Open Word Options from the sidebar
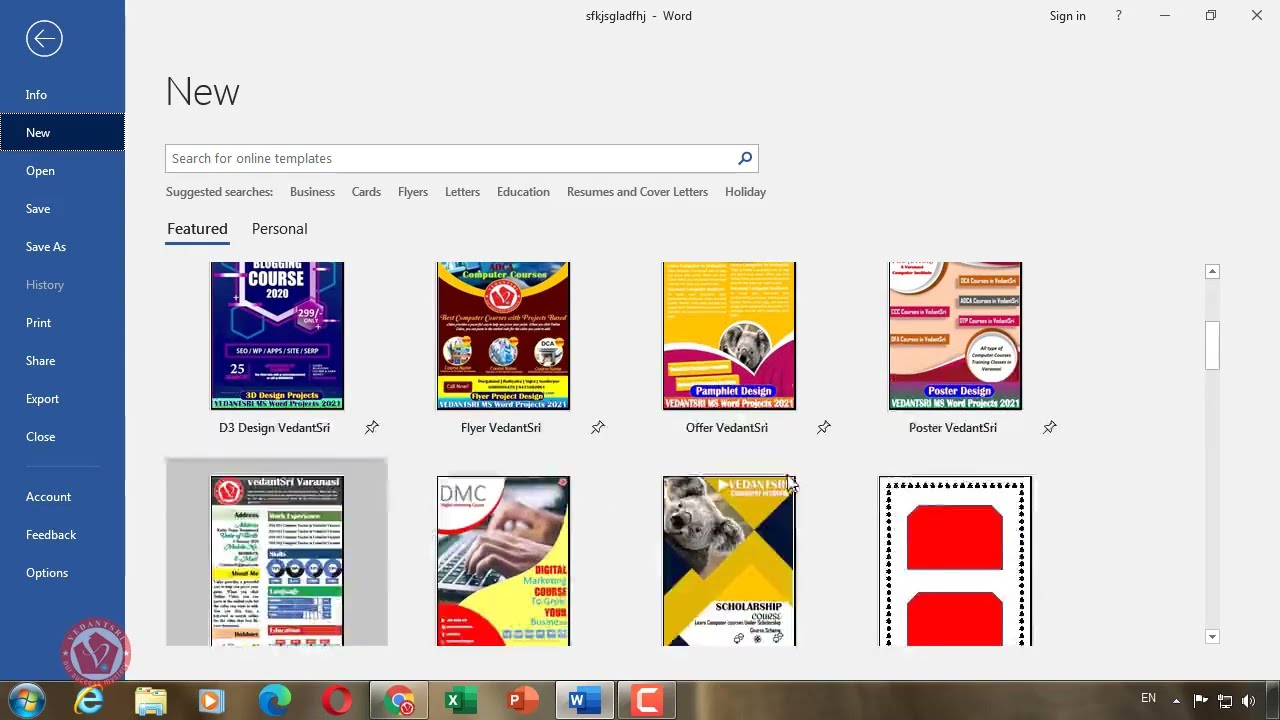Image resolution: width=1280 pixels, height=720 pixels. (62, 573)
